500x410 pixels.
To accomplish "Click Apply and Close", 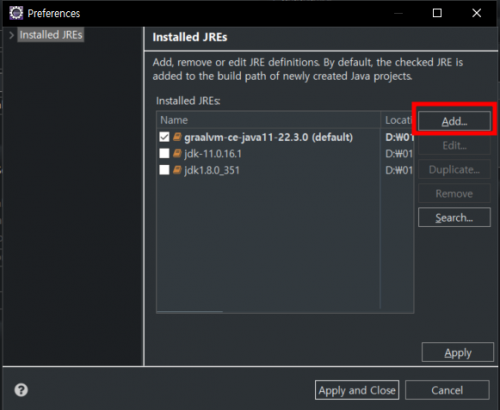I will 357,390.
